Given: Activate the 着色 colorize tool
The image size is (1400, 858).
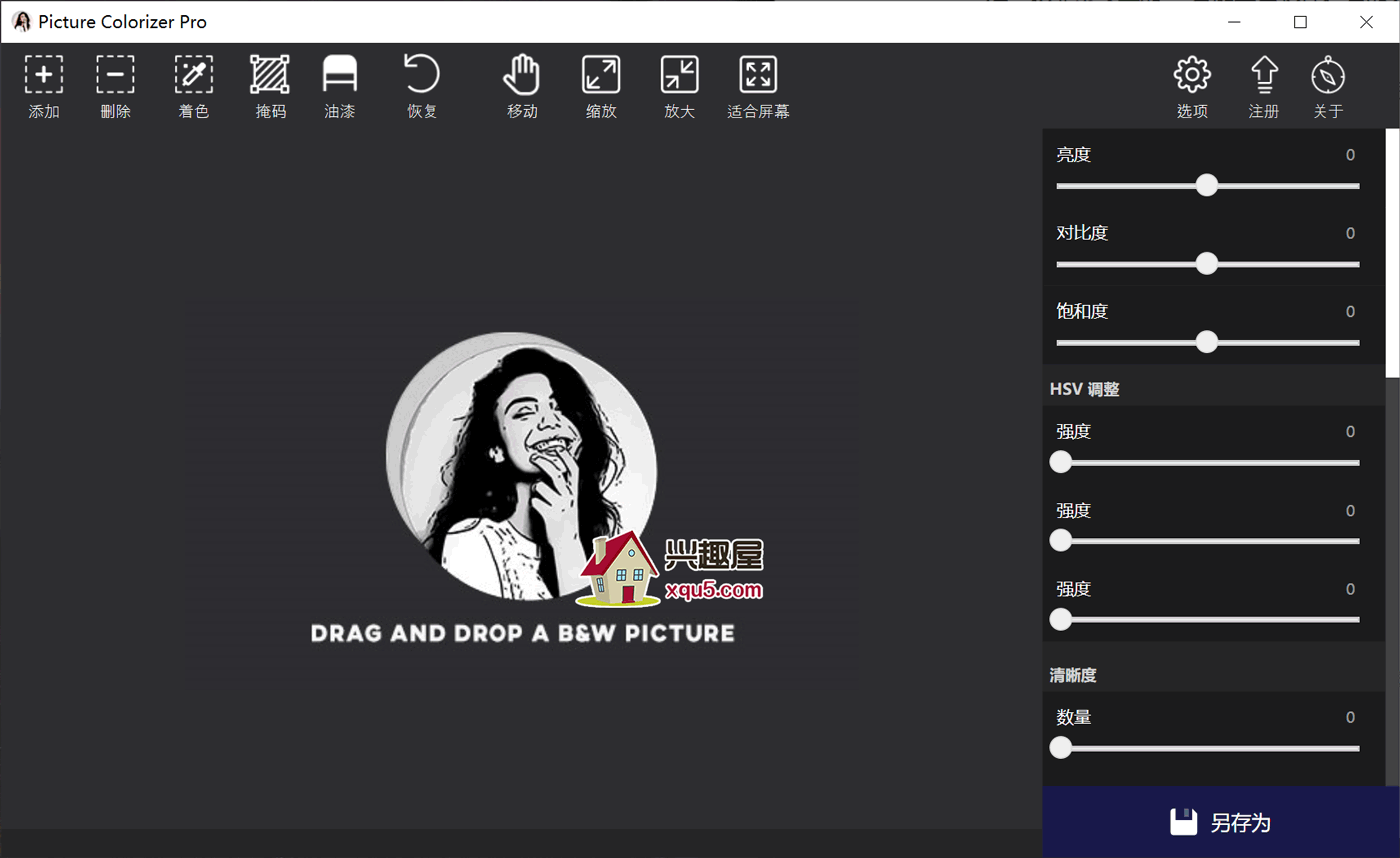Looking at the screenshot, I should coord(193,75).
